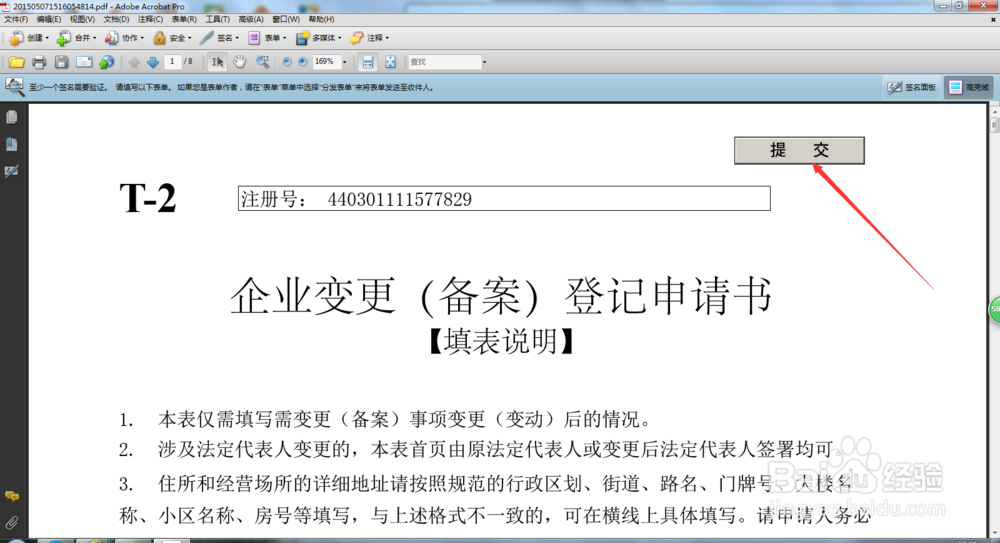Click the 多媒体 multimedia film icon
The height and width of the screenshot is (543, 1000).
[302, 38]
